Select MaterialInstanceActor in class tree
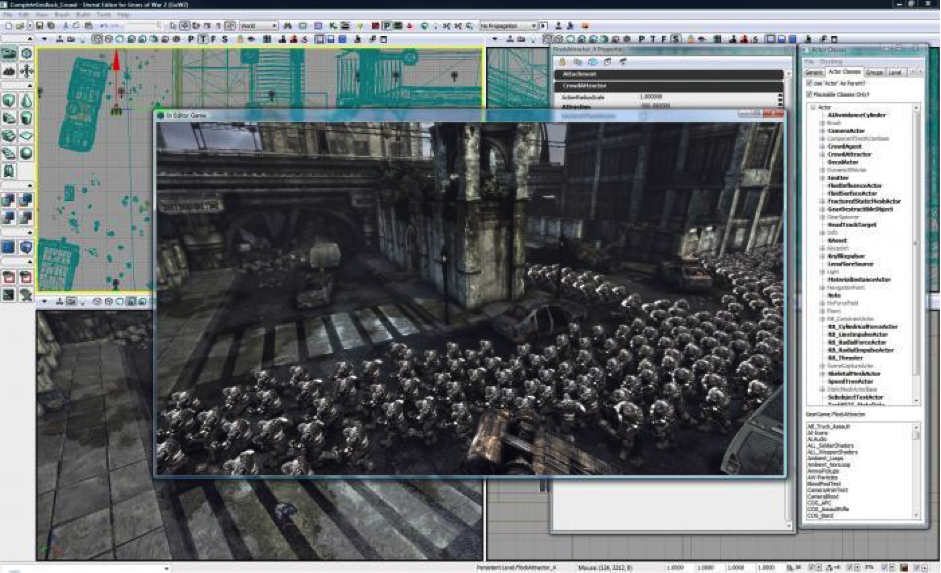The image size is (941, 573). 859,280
